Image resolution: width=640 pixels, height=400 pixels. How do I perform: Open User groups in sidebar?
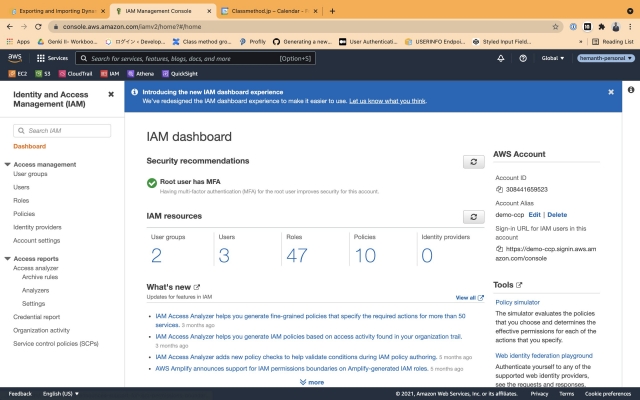pos(30,174)
